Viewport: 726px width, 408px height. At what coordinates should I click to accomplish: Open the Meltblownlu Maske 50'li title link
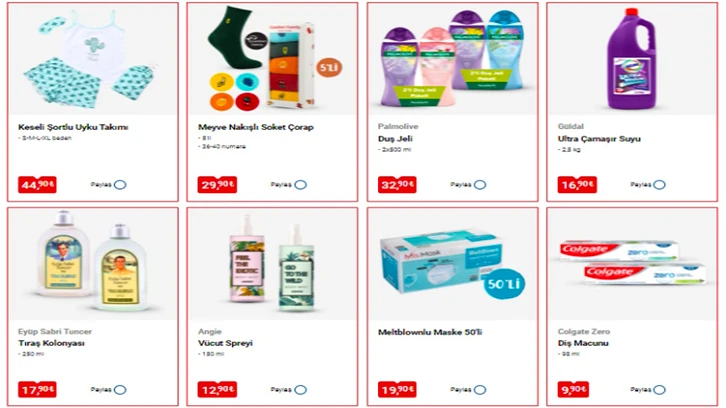[x=430, y=332]
